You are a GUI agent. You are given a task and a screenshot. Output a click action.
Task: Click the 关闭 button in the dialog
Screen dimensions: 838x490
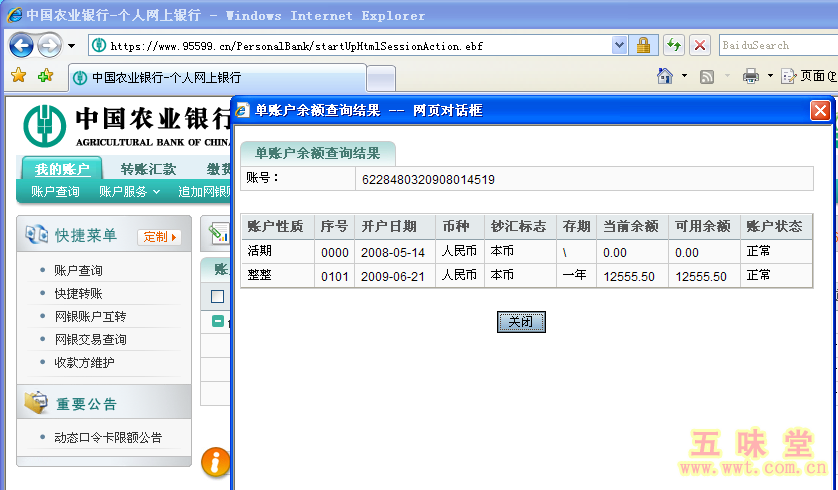click(521, 322)
